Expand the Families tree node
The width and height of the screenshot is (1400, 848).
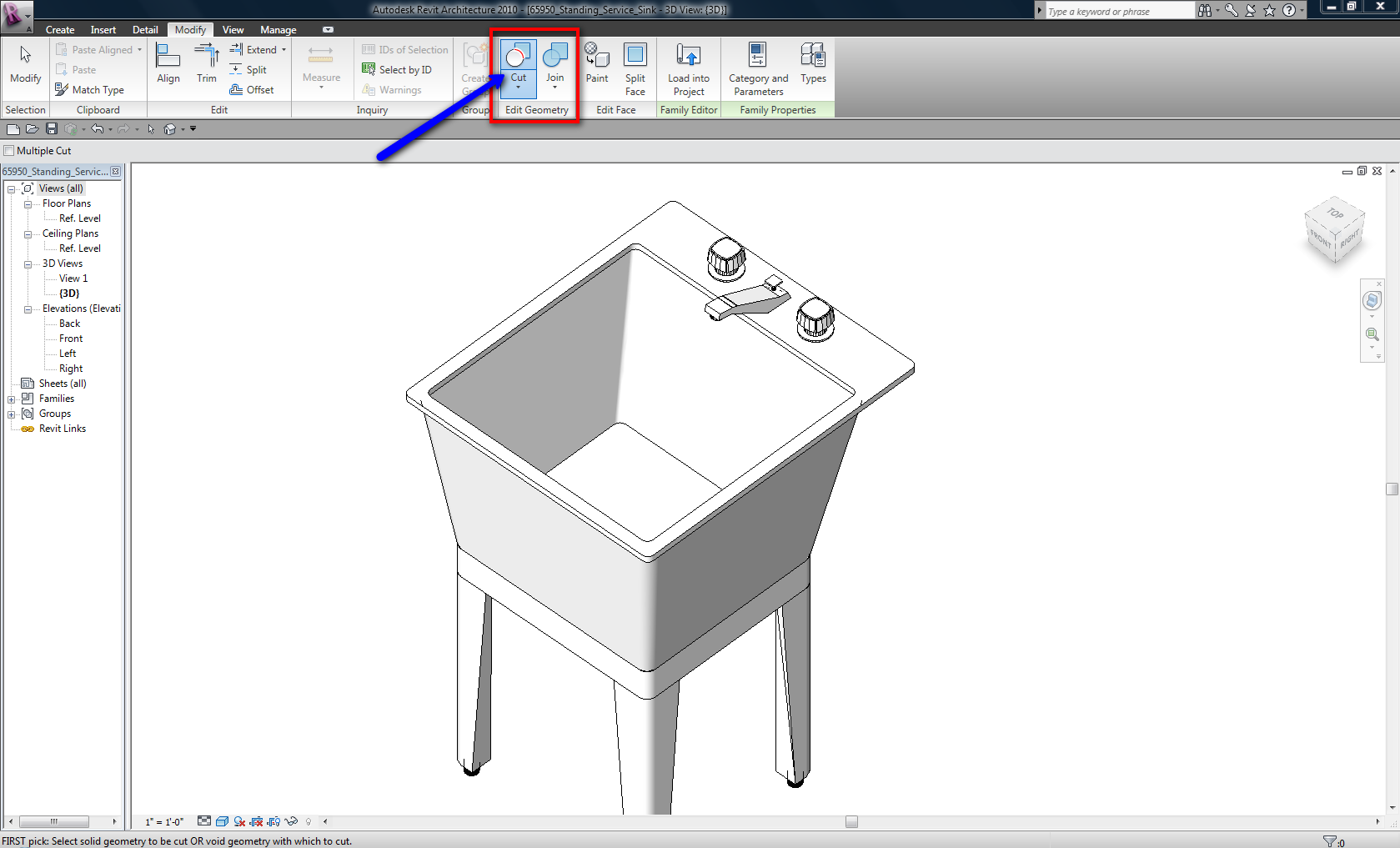(x=12, y=399)
